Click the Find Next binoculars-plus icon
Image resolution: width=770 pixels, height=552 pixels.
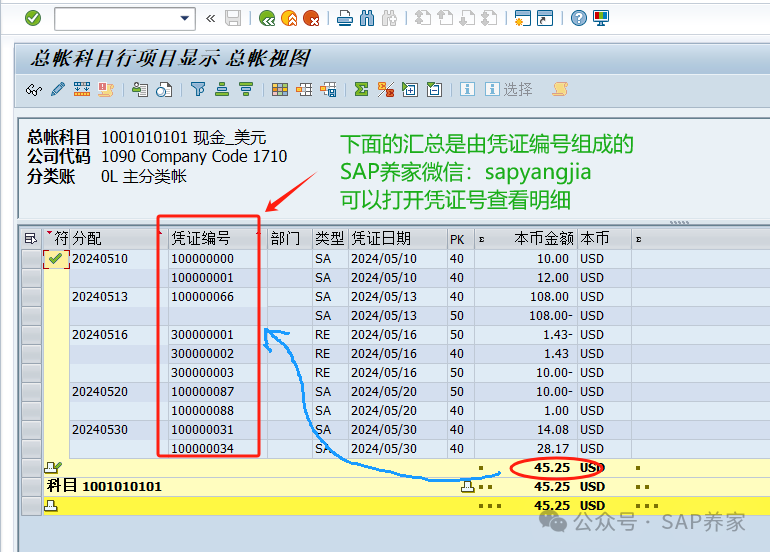pyautogui.click(x=389, y=19)
